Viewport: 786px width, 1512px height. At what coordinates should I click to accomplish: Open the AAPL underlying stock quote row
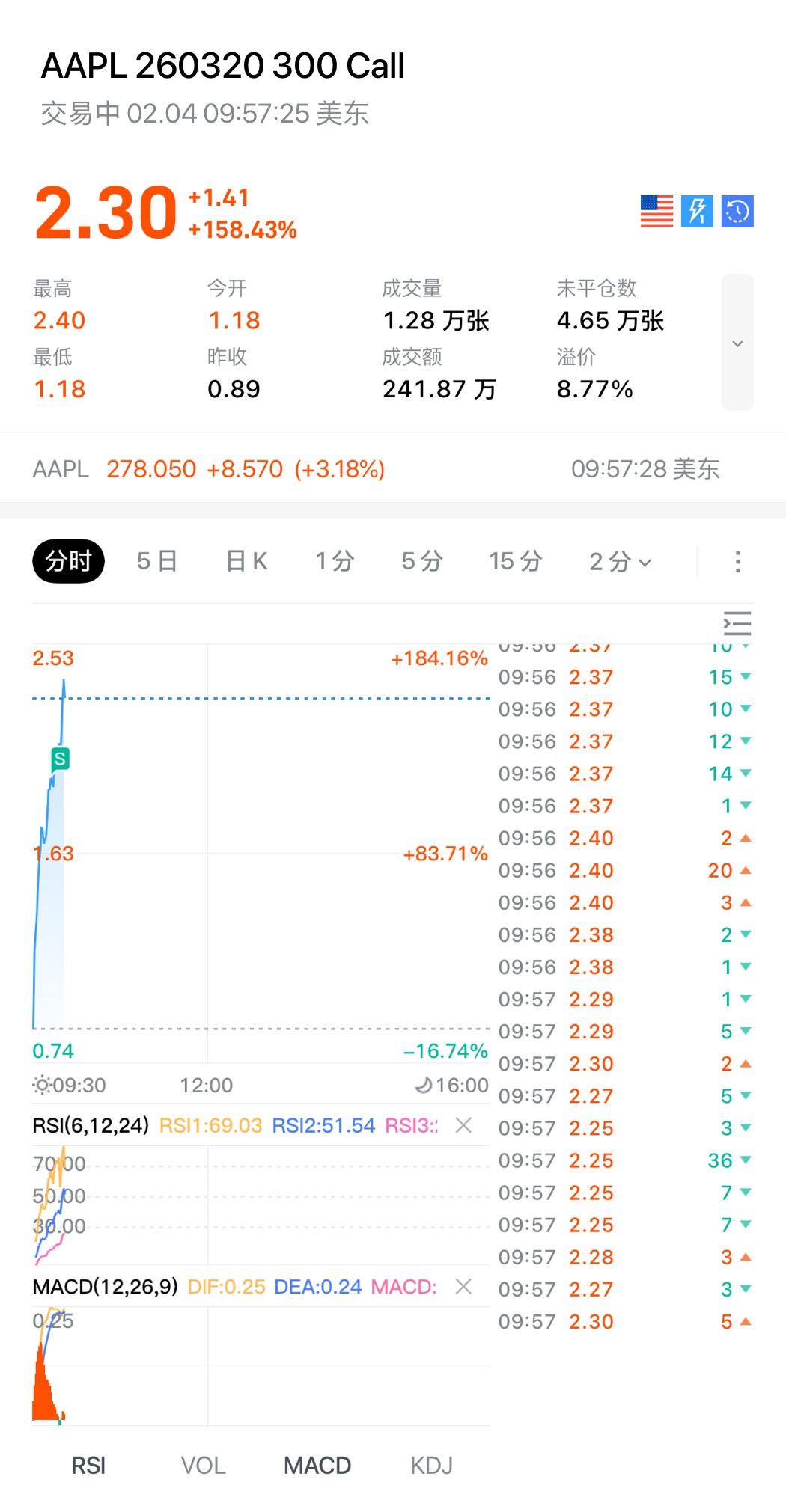click(x=374, y=469)
